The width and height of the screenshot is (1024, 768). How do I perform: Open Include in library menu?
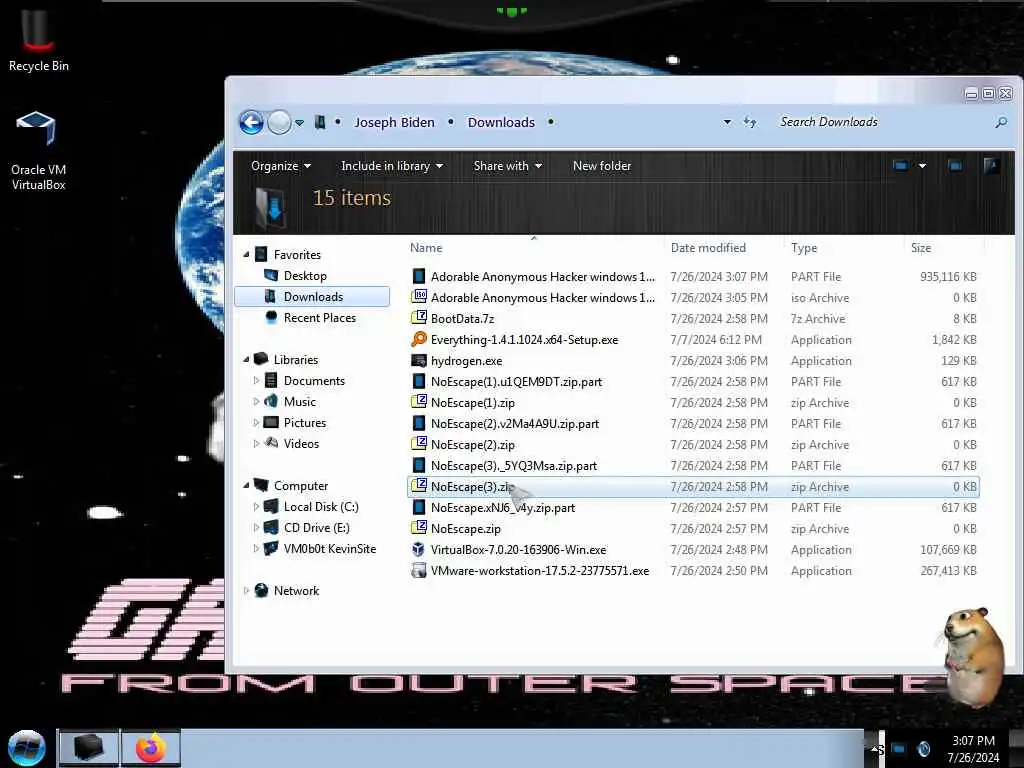click(392, 166)
